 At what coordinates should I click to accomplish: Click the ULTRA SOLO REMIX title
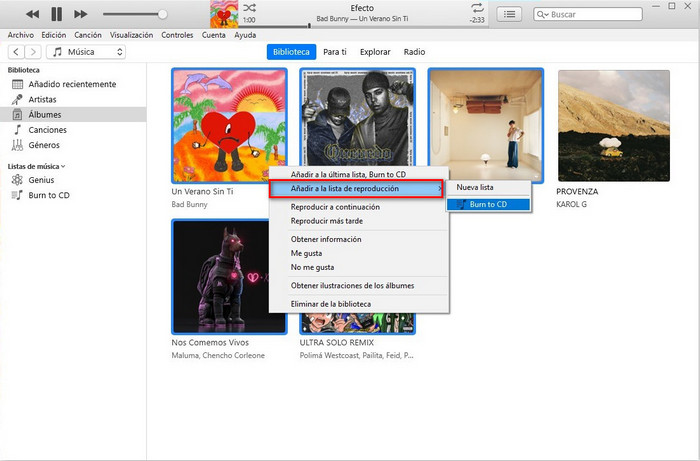click(337, 342)
